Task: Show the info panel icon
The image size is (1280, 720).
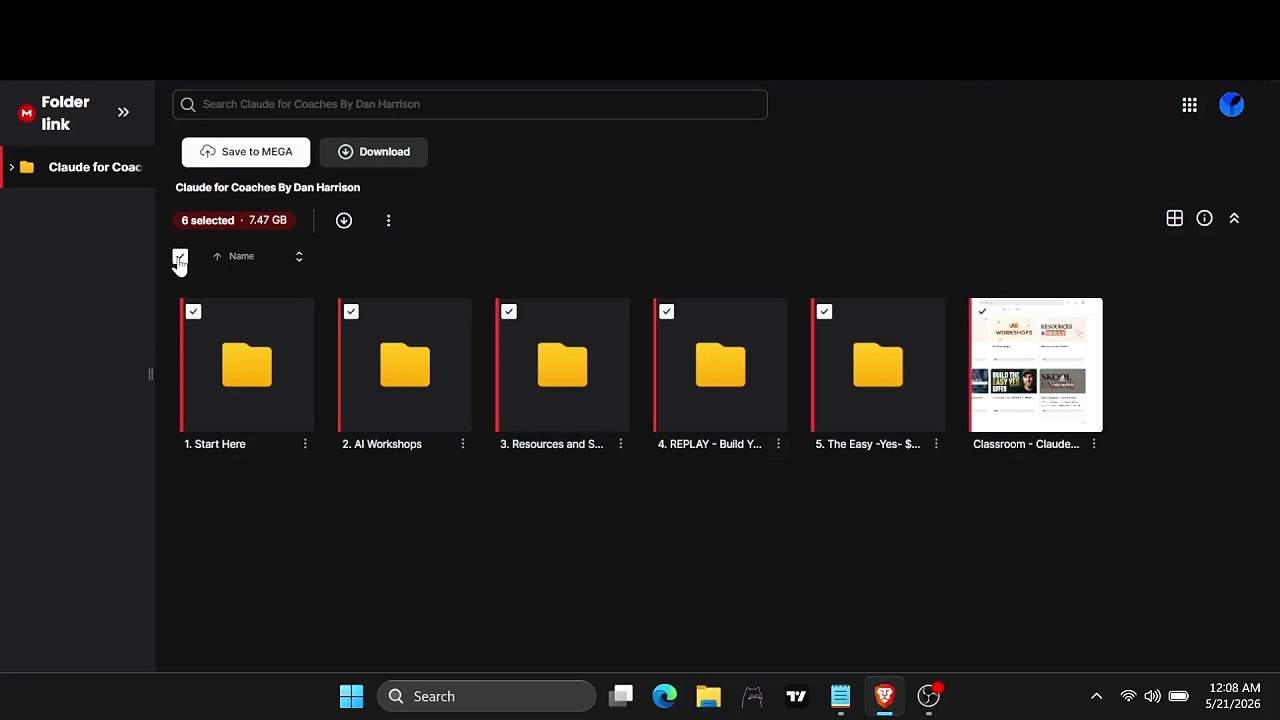Action: point(1204,218)
